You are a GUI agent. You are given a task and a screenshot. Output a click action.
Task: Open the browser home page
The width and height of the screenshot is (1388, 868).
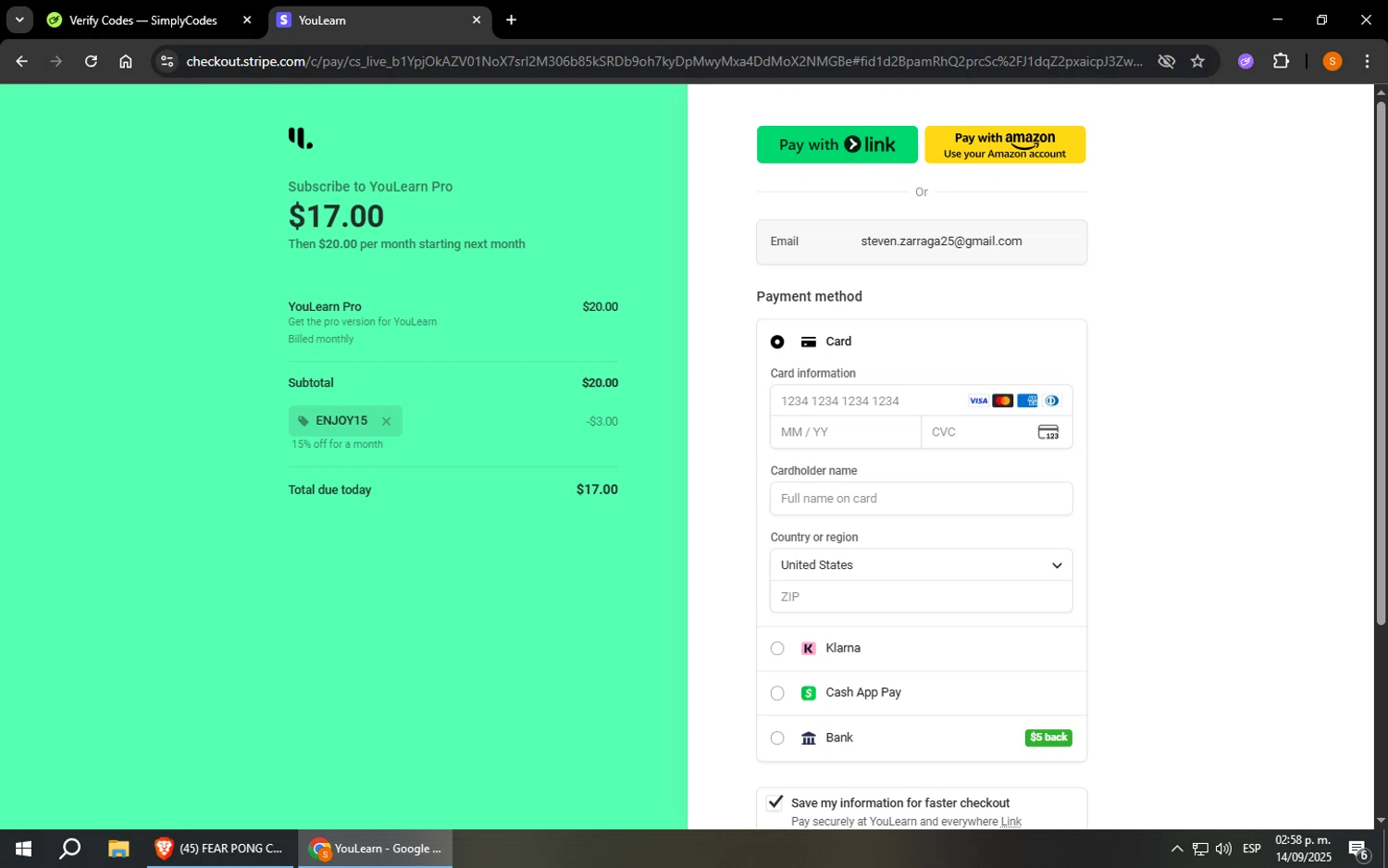[x=126, y=61]
